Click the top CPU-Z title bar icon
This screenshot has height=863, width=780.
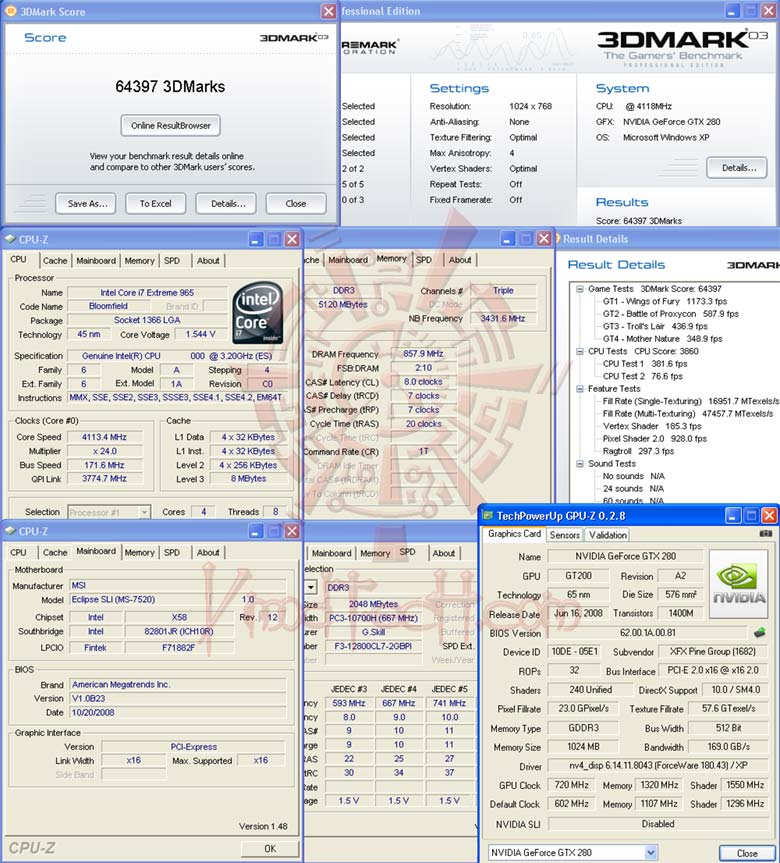10,239
